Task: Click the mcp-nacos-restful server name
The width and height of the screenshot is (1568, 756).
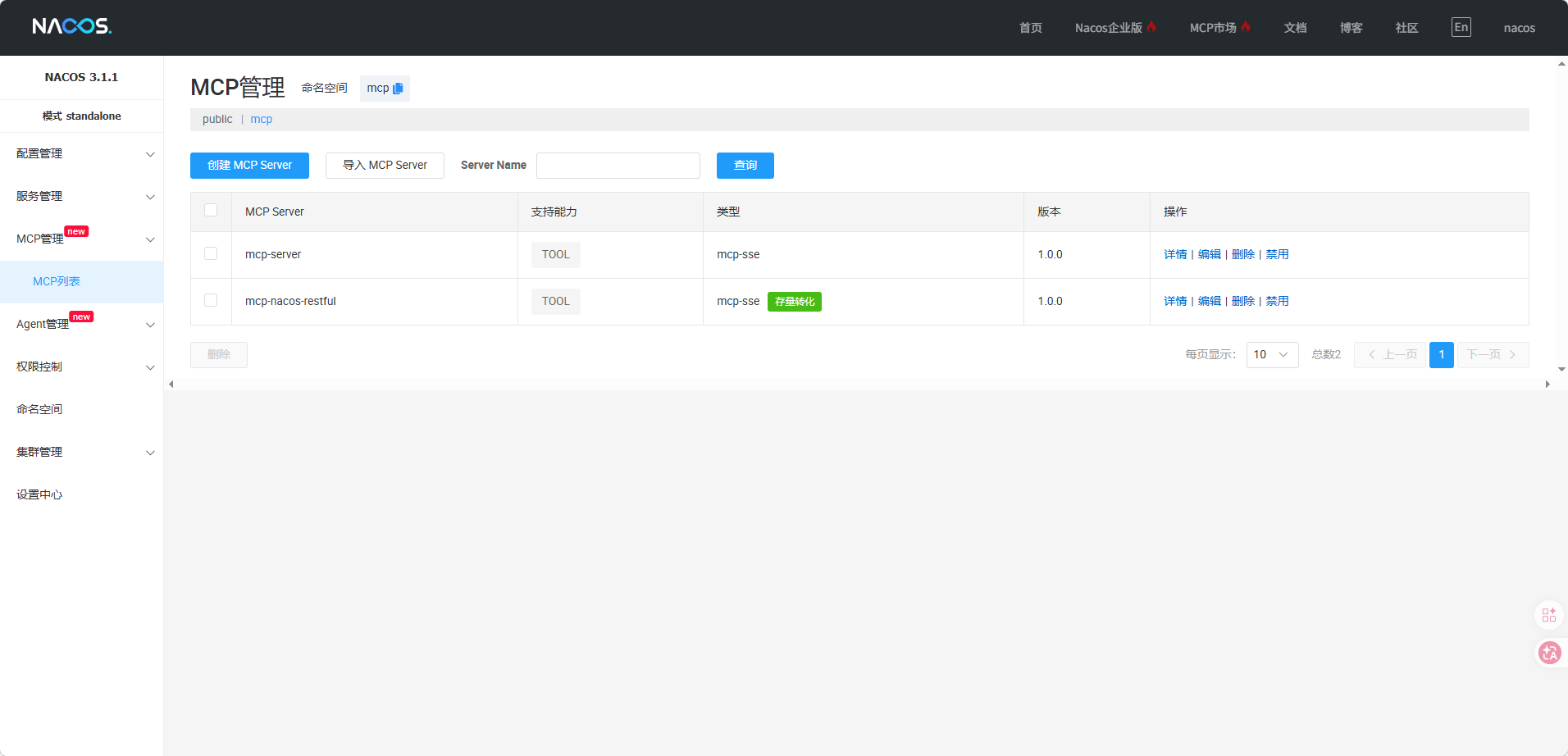Action: point(290,301)
